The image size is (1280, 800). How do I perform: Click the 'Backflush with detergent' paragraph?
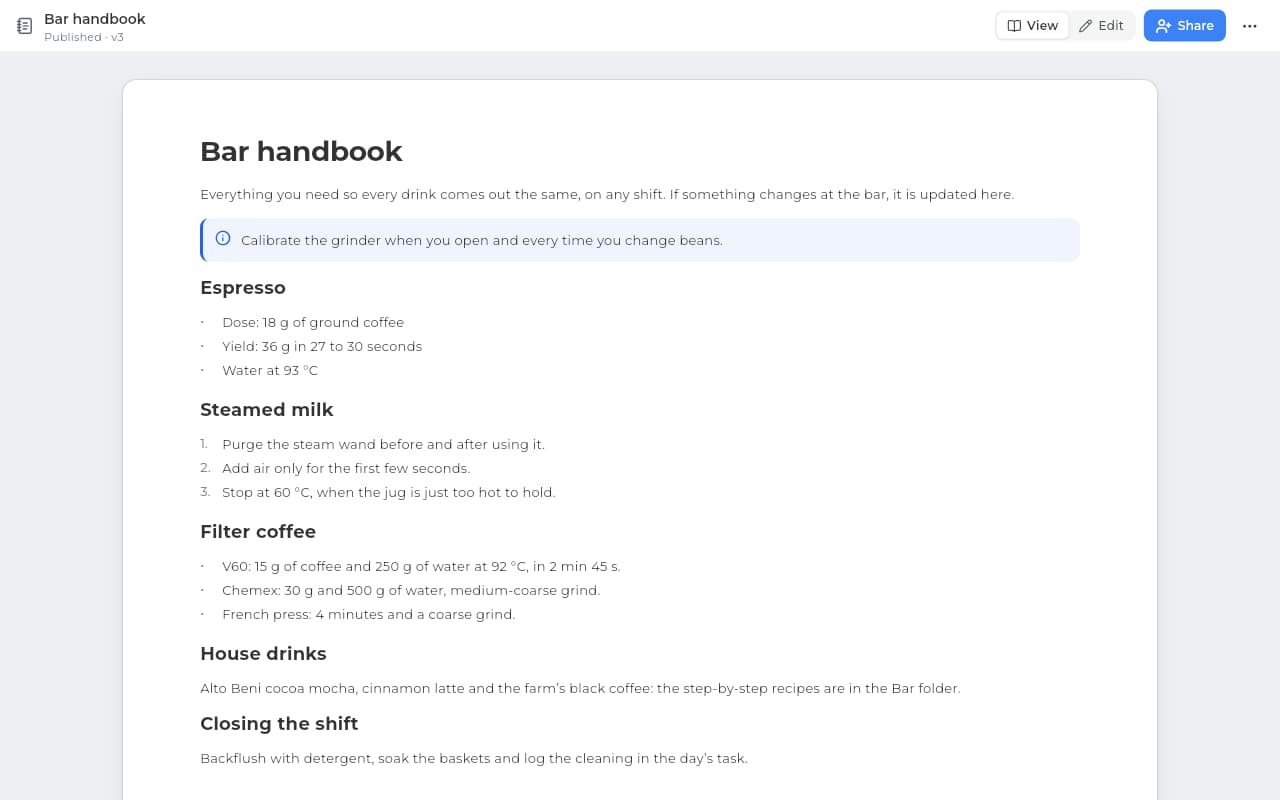click(474, 758)
